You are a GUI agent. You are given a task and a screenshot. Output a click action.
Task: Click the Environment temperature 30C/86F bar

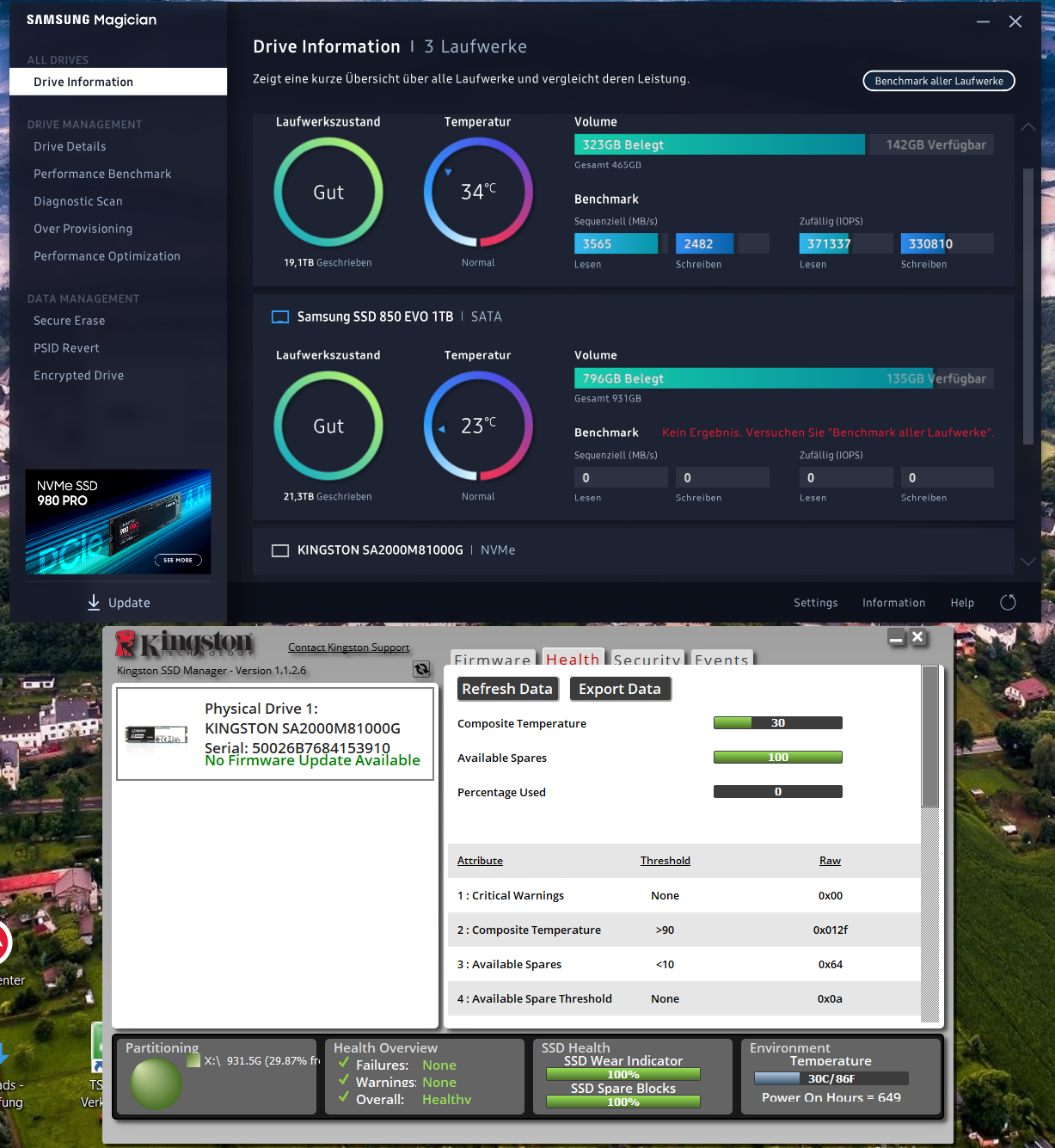831,1078
